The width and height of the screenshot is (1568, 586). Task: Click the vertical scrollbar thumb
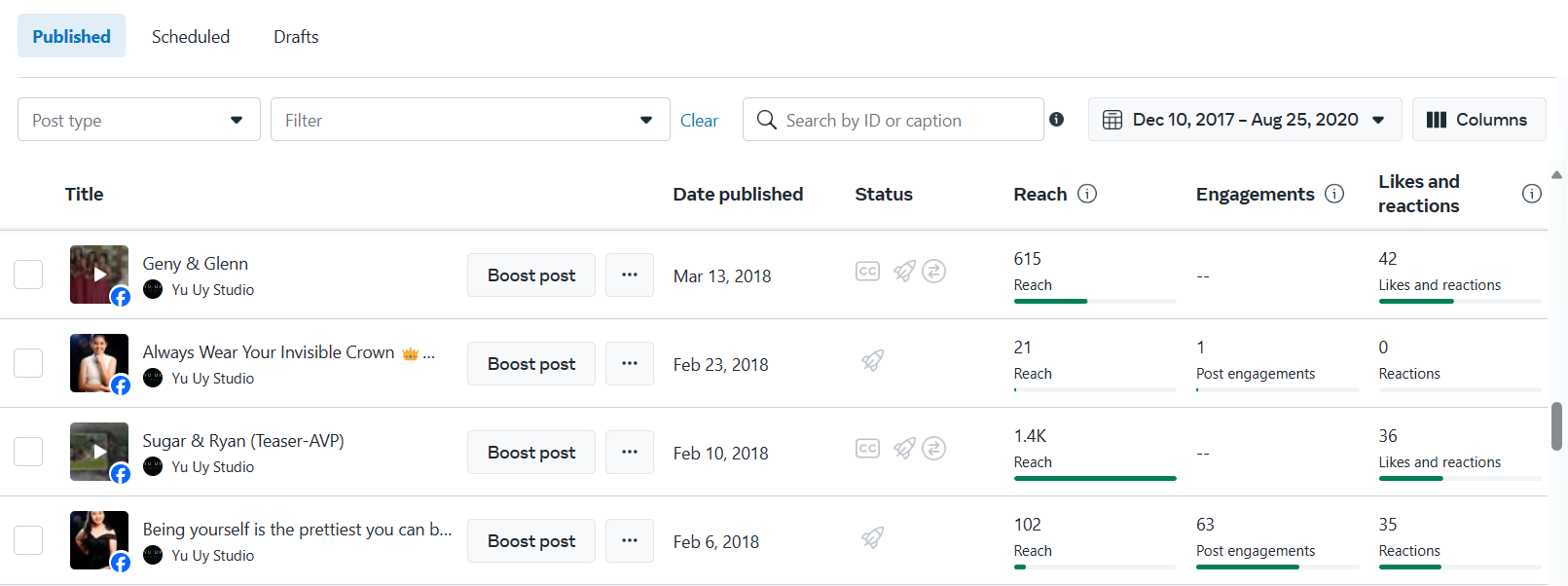point(1556,426)
